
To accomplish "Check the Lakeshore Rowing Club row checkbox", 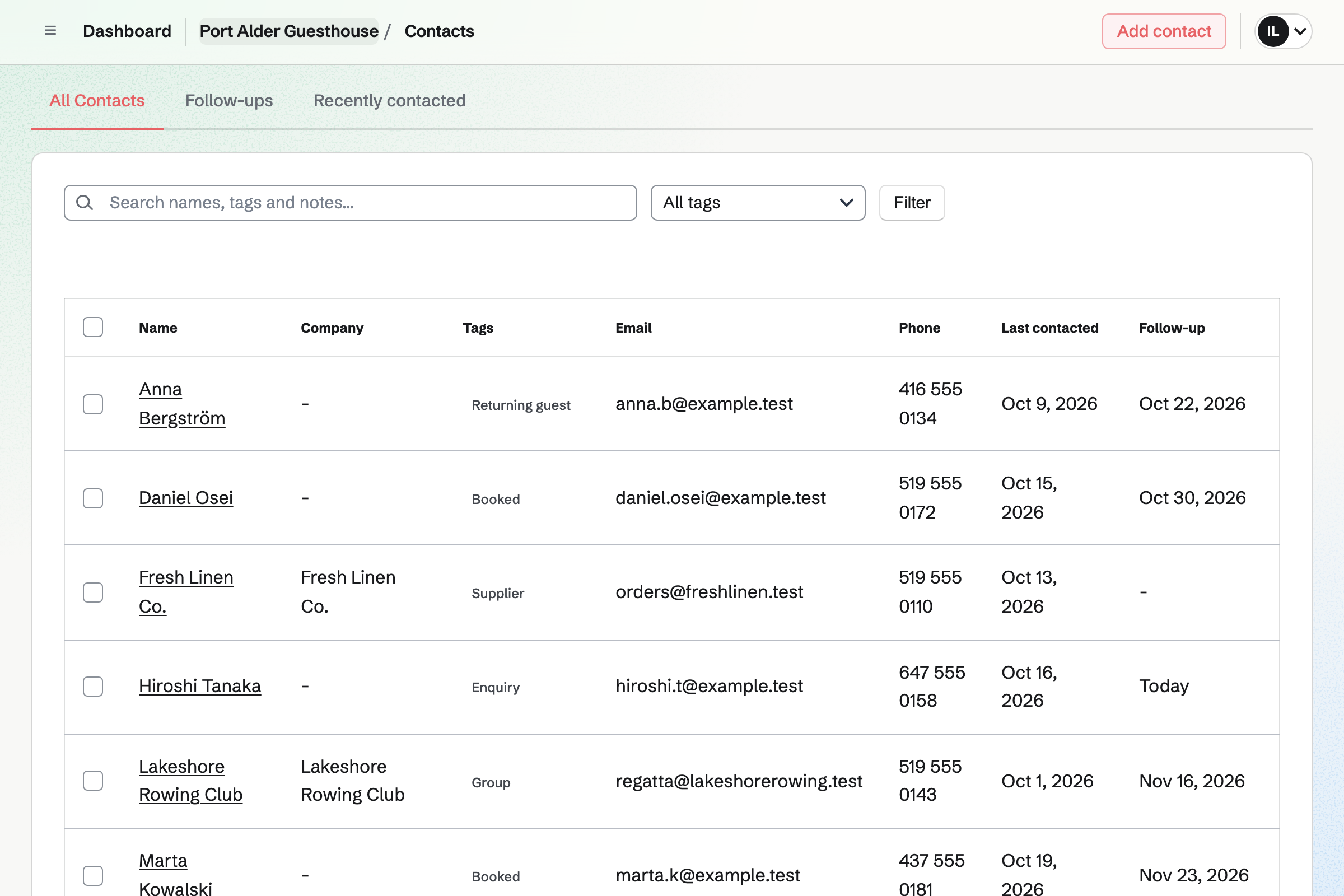I will click(92, 781).
